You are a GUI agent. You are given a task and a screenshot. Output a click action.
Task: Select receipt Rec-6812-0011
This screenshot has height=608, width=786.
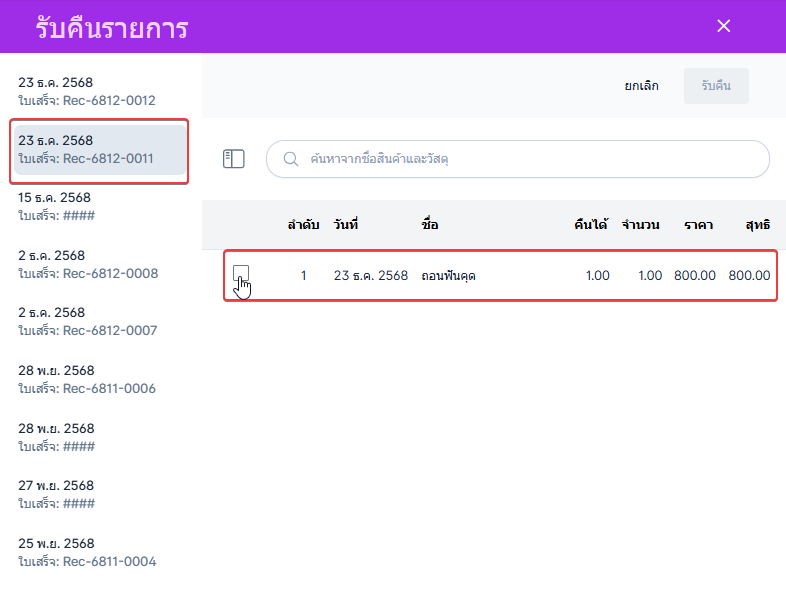100,150
